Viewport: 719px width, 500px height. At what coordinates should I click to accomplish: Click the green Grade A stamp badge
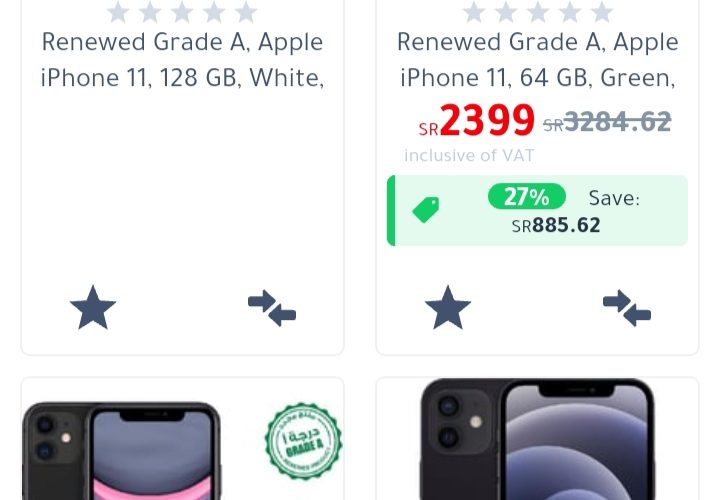(303, 441)
